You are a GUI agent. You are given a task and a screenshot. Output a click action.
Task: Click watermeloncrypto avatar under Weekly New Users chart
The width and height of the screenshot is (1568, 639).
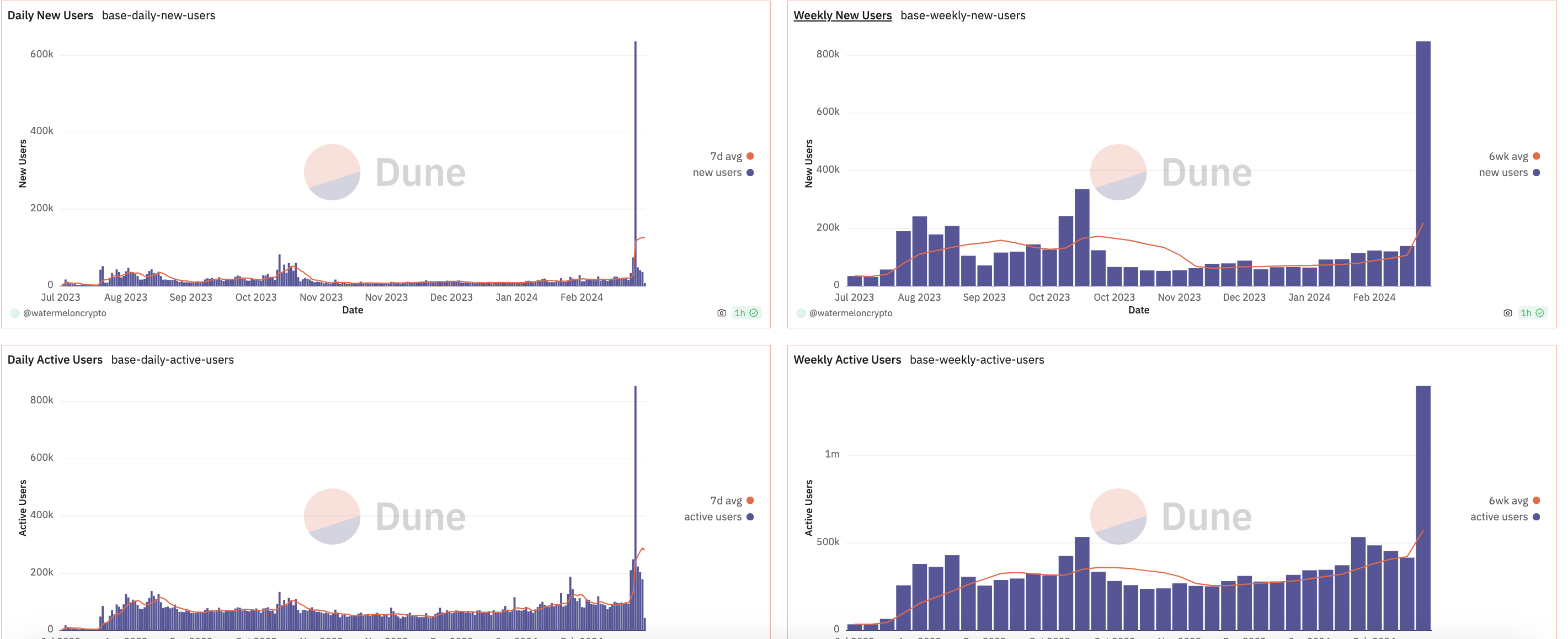tap(801, 313)
